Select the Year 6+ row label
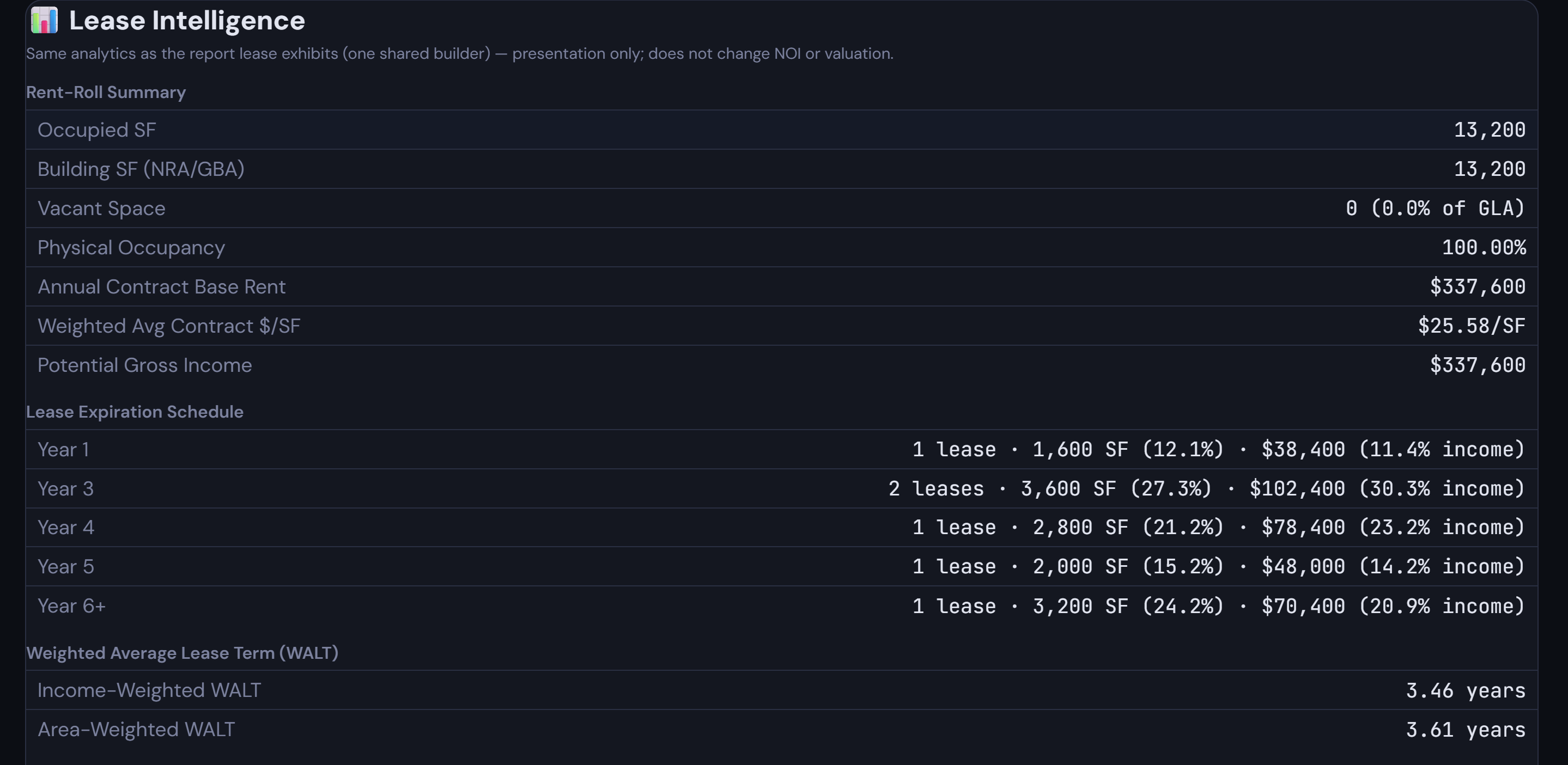 coord(72,607)
